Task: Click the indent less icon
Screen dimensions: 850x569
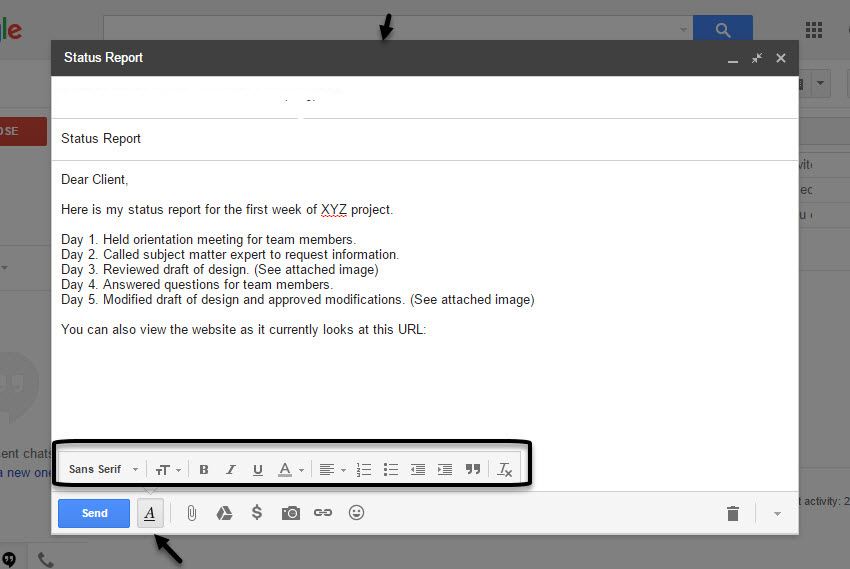Action: 417,470
